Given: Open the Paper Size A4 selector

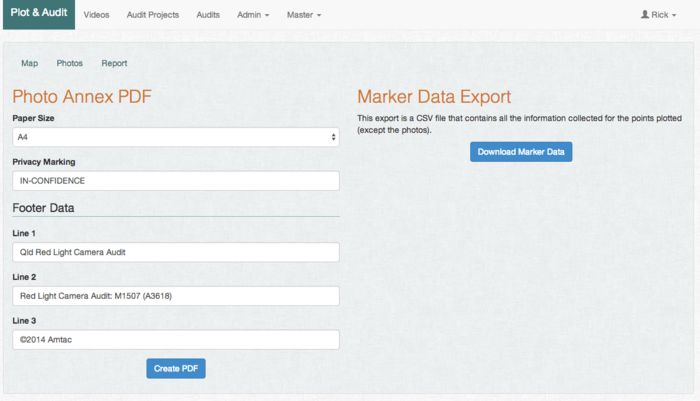Looking at the screenshot, I should tap(176, 136).
